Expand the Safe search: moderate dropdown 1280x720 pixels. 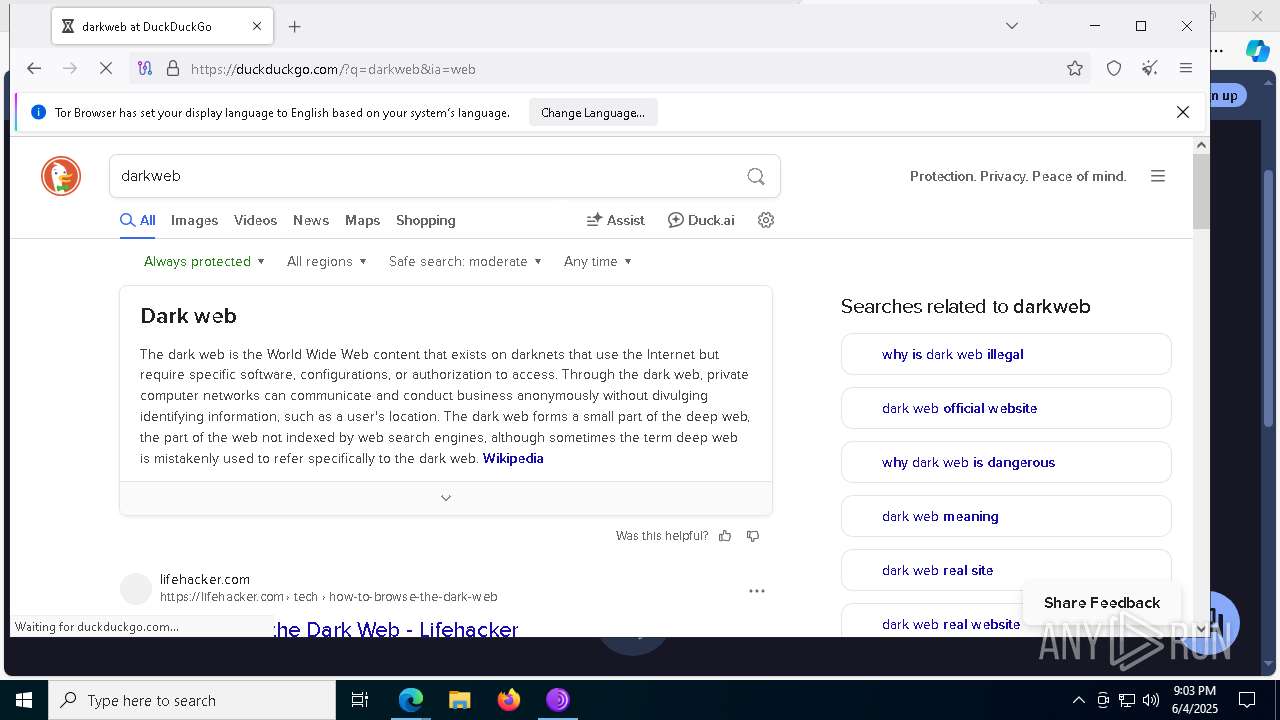click(465, 261)
